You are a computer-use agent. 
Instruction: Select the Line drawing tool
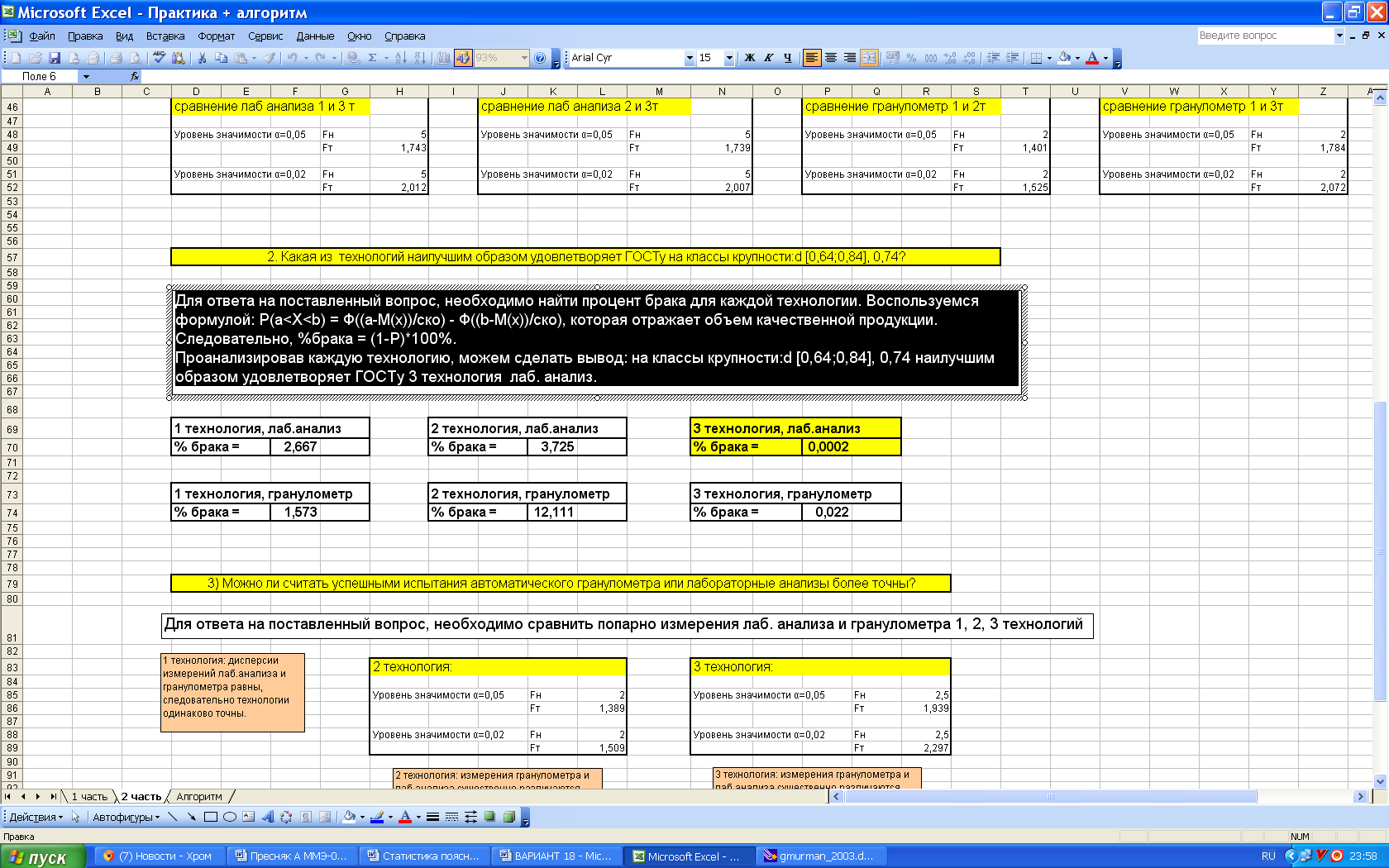tap(172, 817)
